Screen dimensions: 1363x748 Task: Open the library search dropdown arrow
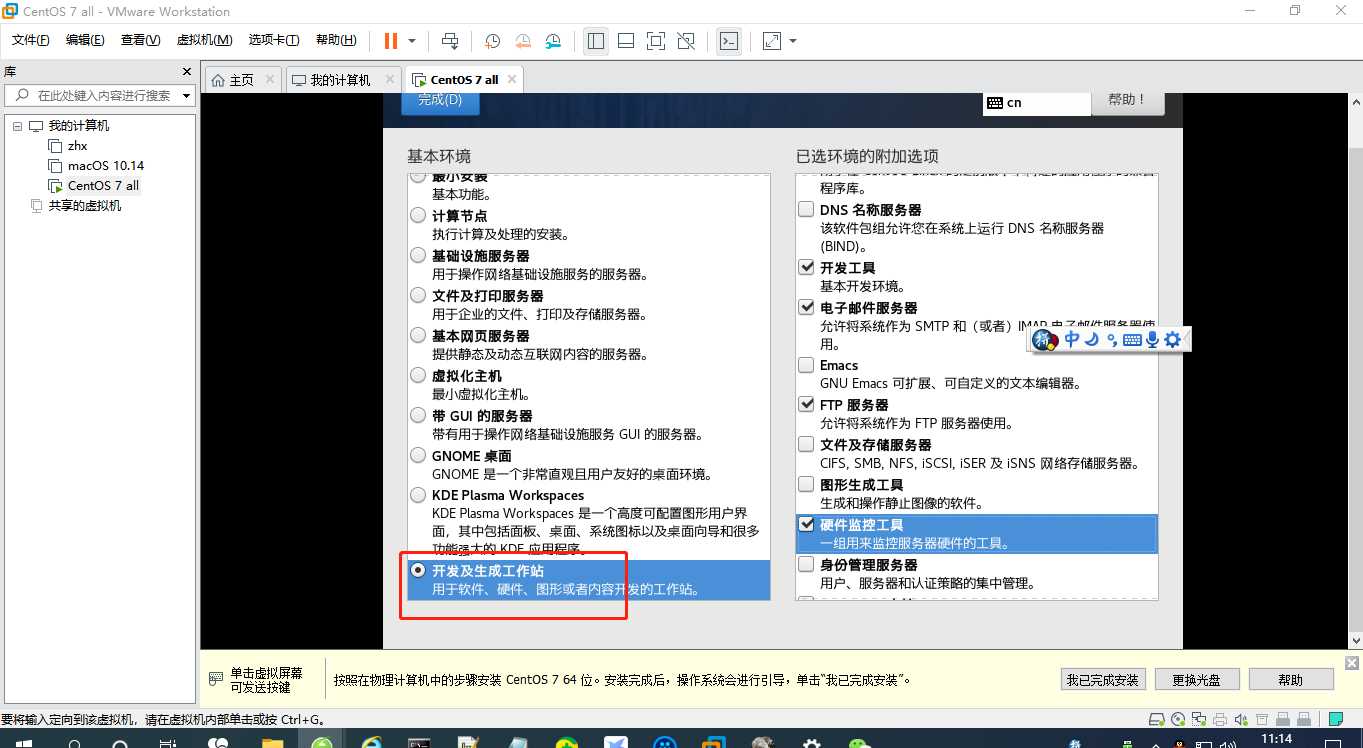185,96
